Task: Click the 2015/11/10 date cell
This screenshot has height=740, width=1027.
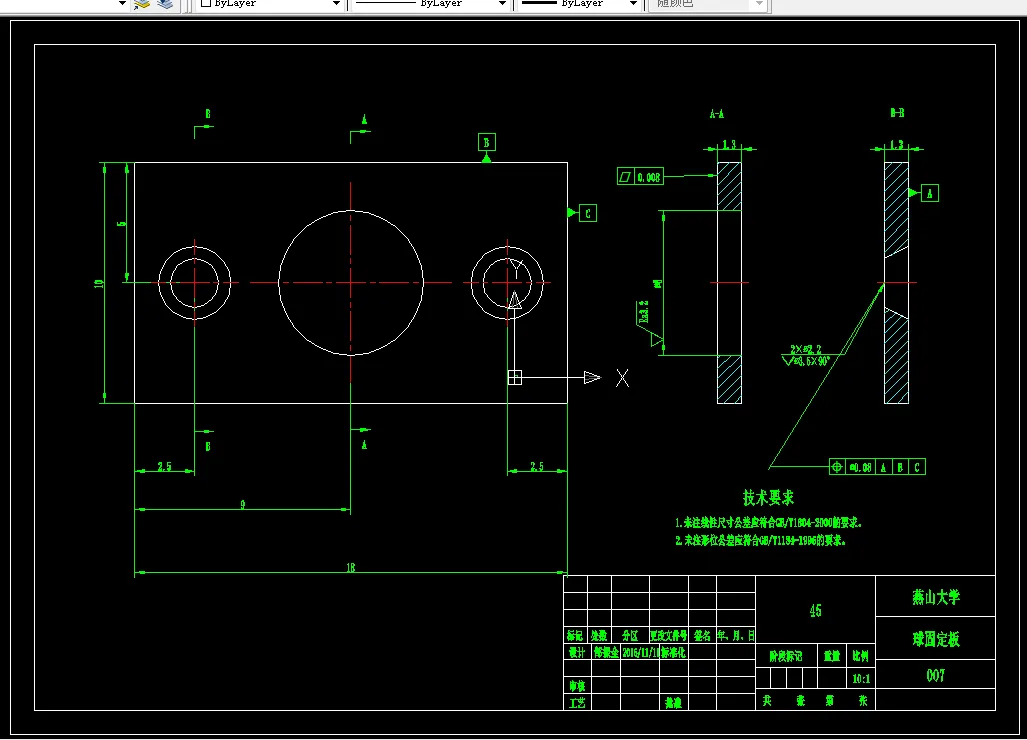Action: click(641, 652)
